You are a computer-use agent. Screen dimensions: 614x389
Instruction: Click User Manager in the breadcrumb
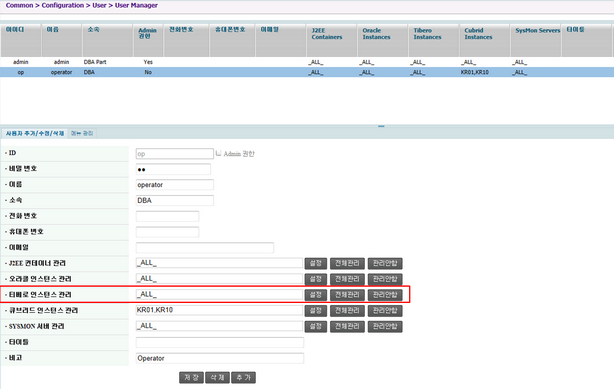point(136,5)
